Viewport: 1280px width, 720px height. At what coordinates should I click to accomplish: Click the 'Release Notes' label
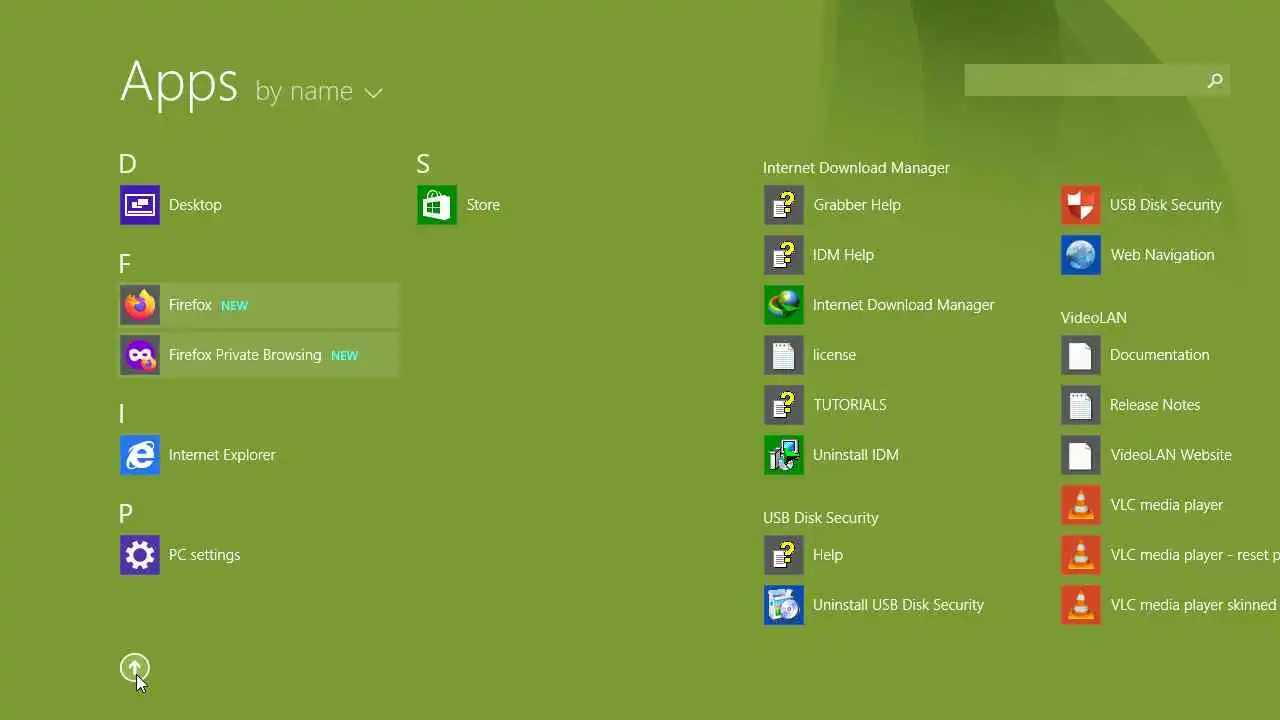[1155, 405]
